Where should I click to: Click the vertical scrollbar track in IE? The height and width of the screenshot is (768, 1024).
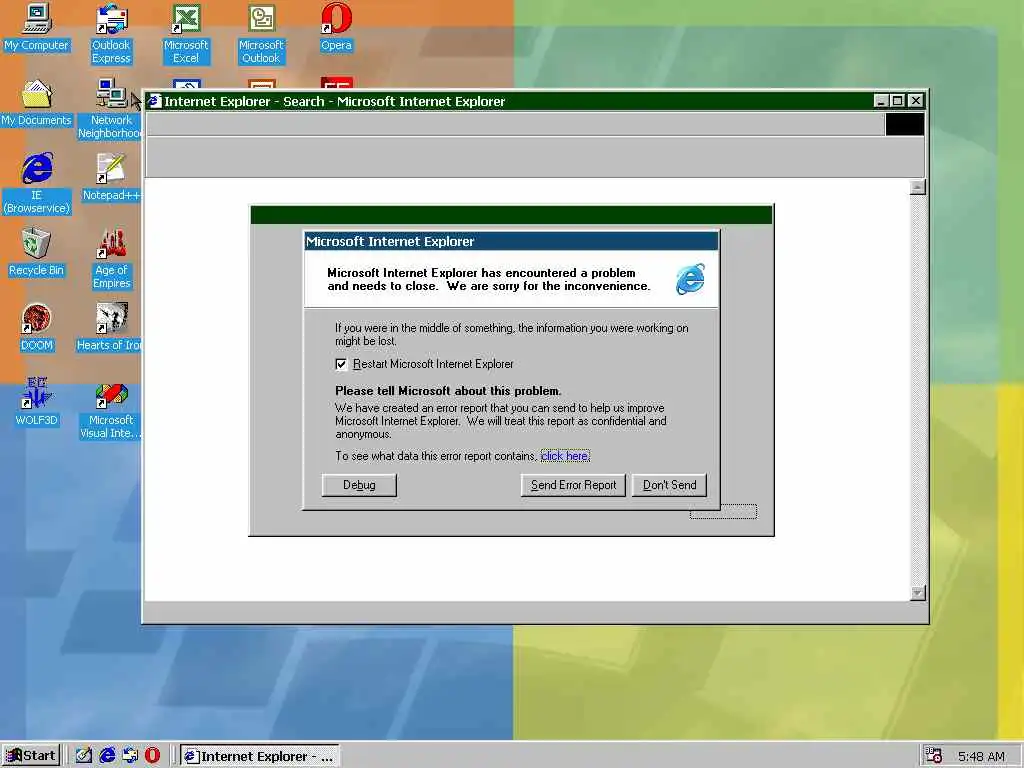coord(918,390)
